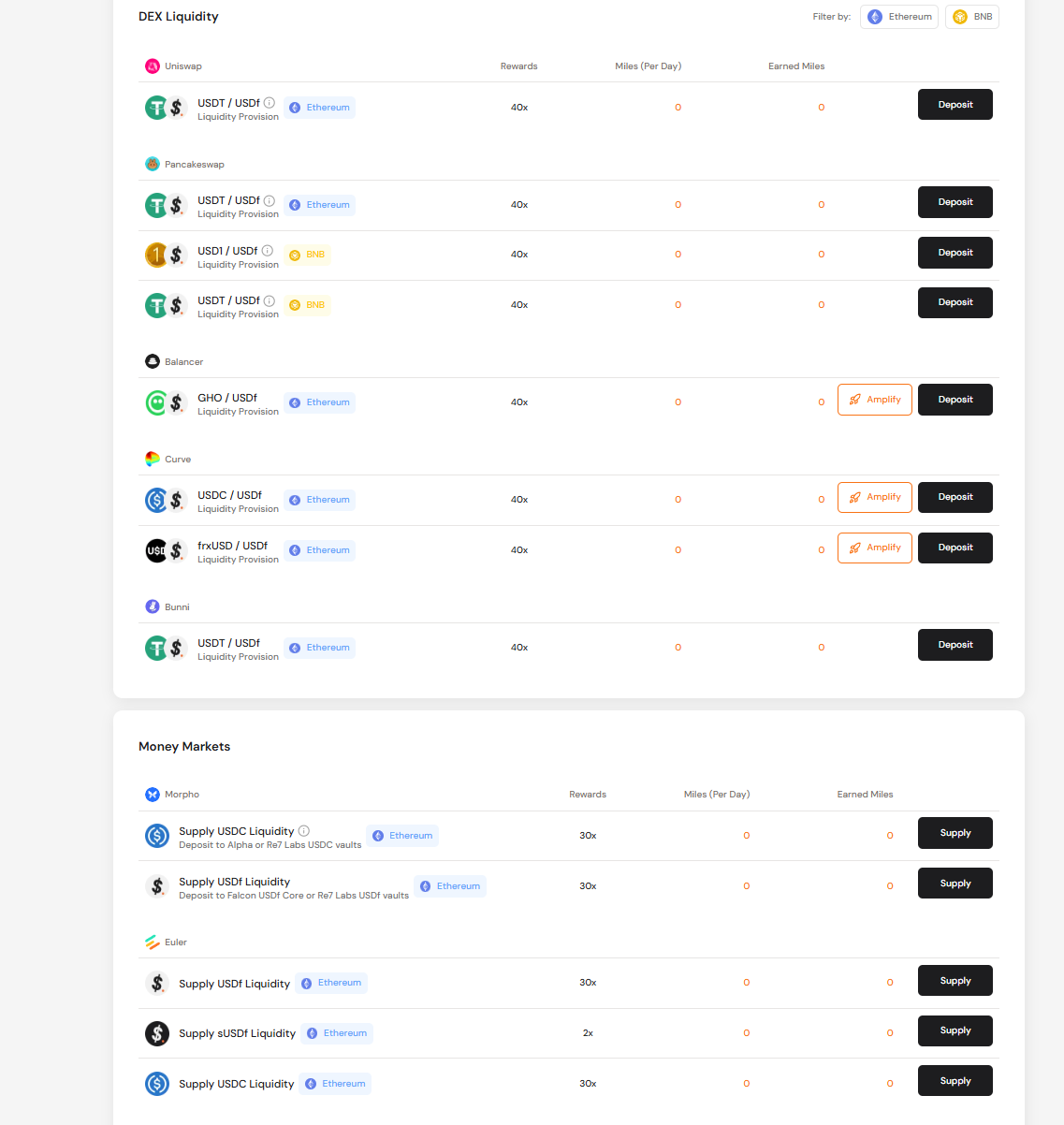
Task: Click the Bunni logo icon
Action: 153,606
